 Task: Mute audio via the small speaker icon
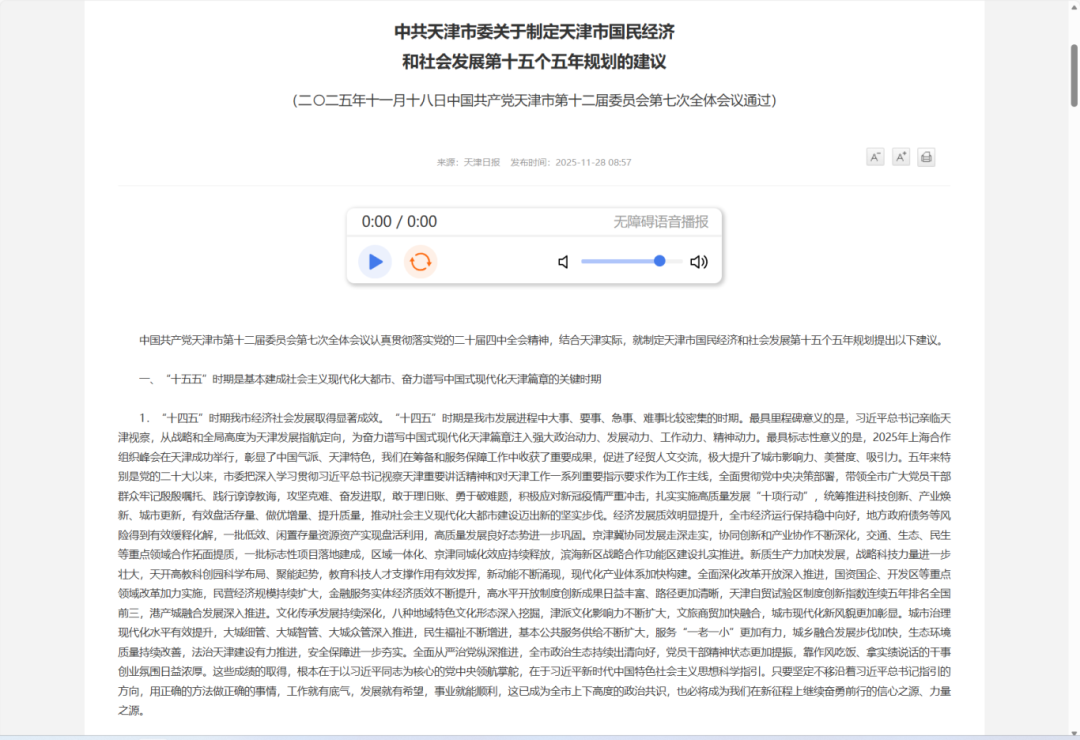click(x=562, y=261)
